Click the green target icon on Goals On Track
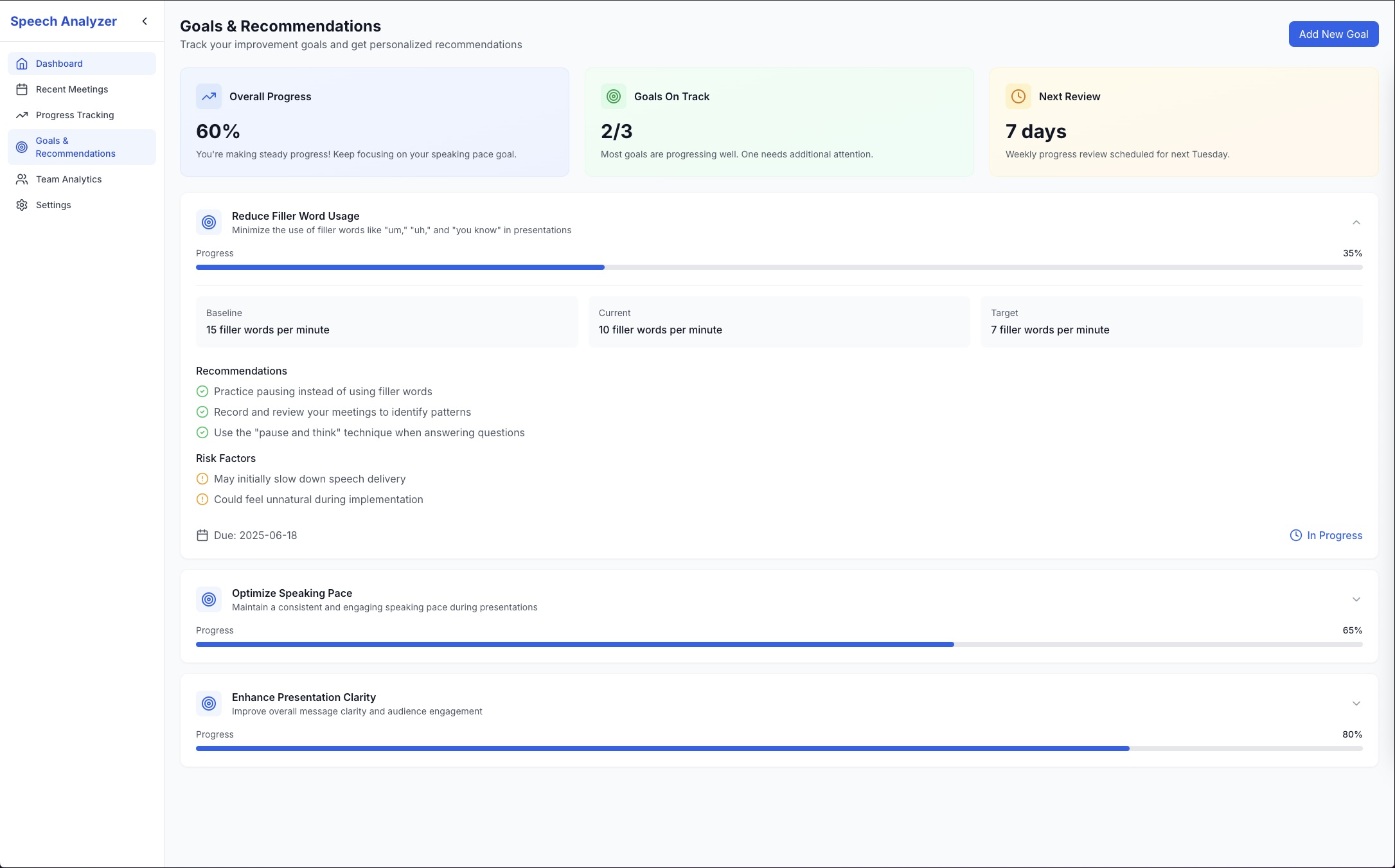The width and height of the screenshot is (1395, 868). pos(614,96)
